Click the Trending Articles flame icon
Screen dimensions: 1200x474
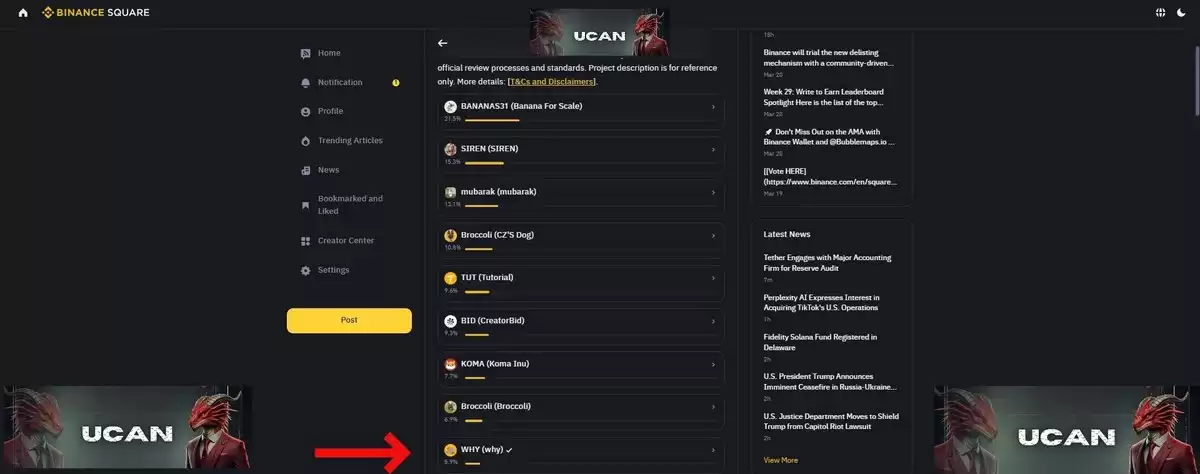coord(306,141)
